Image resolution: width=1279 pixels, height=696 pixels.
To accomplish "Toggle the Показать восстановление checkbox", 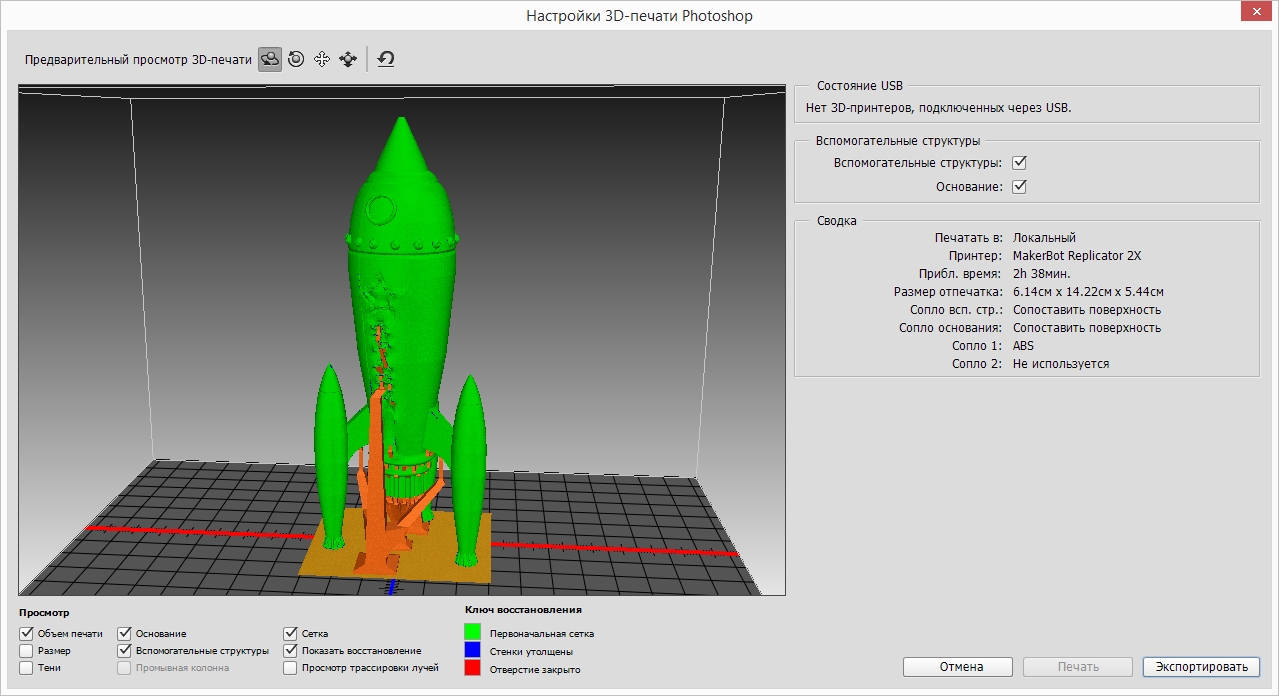I will click(291, 651).
